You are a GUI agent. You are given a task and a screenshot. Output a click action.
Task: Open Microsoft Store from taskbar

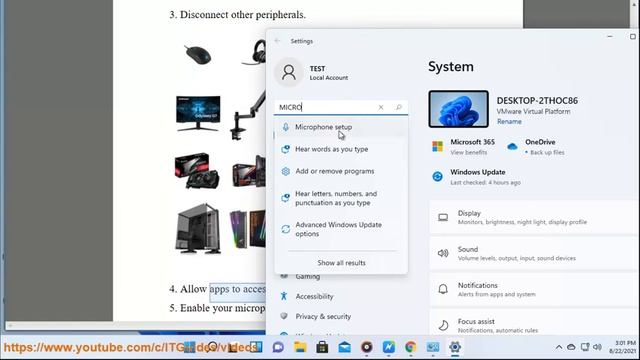point(322,347)
